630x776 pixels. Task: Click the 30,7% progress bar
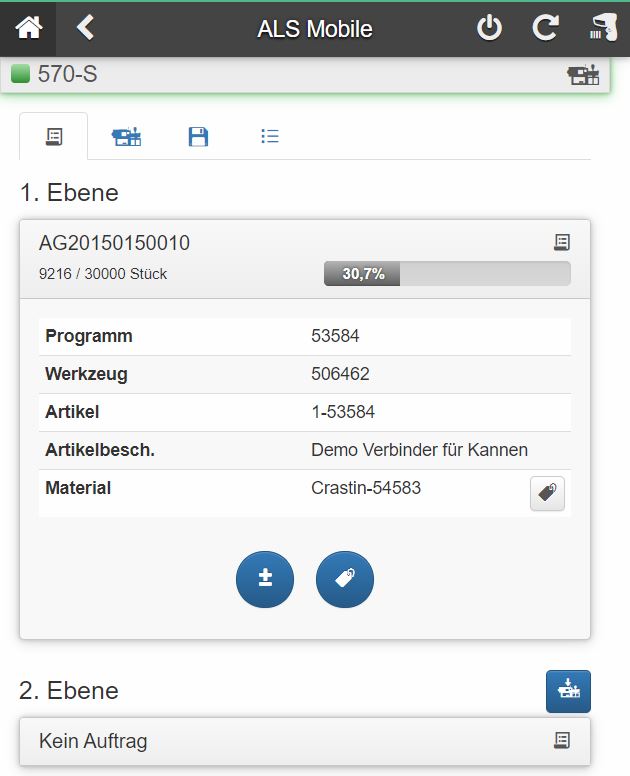click(447, 274)
